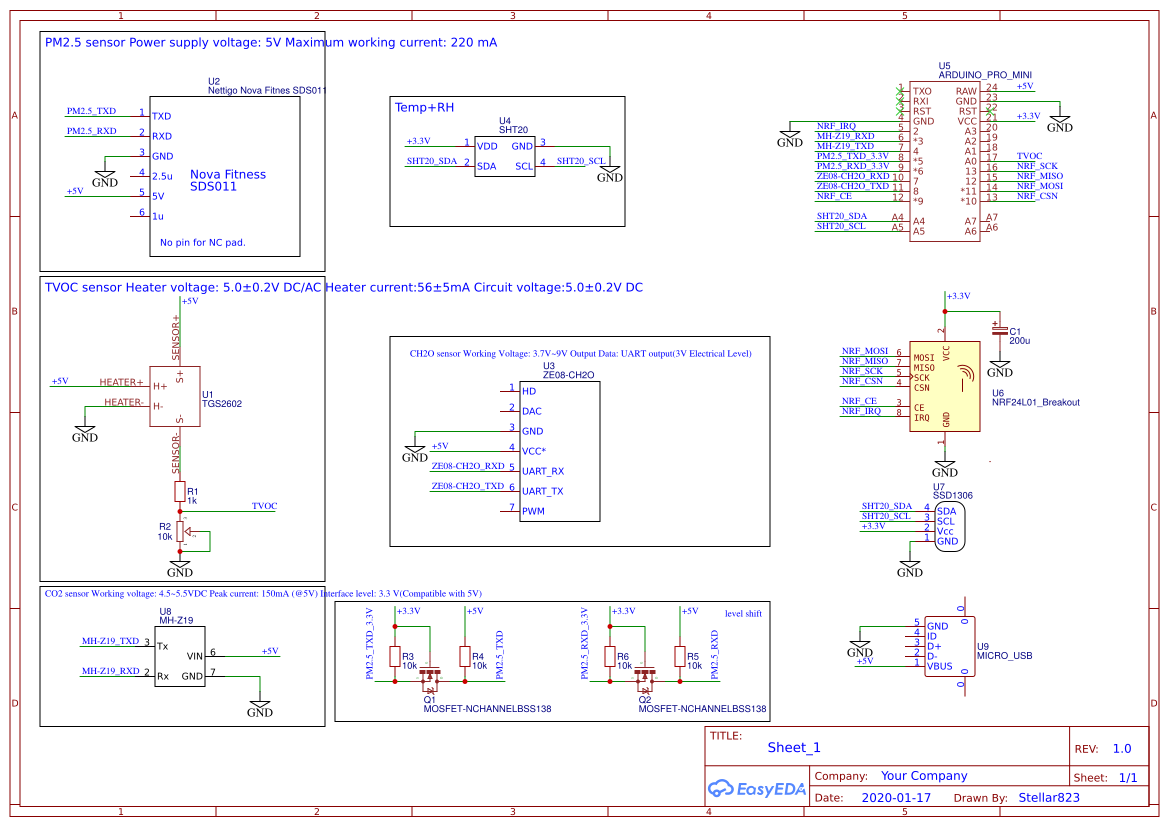Select the GND symbol left of ZE08-CH2O
Viewport: 1169px width, 827px height.
(x=415, y=453)
